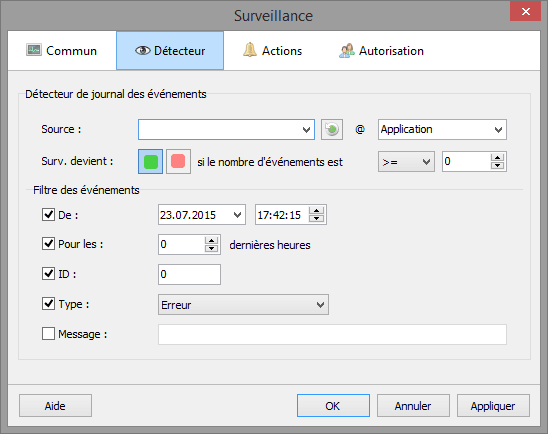Expand the Source combo box
This screenshot has width=548, height=434.
(226, 130)
